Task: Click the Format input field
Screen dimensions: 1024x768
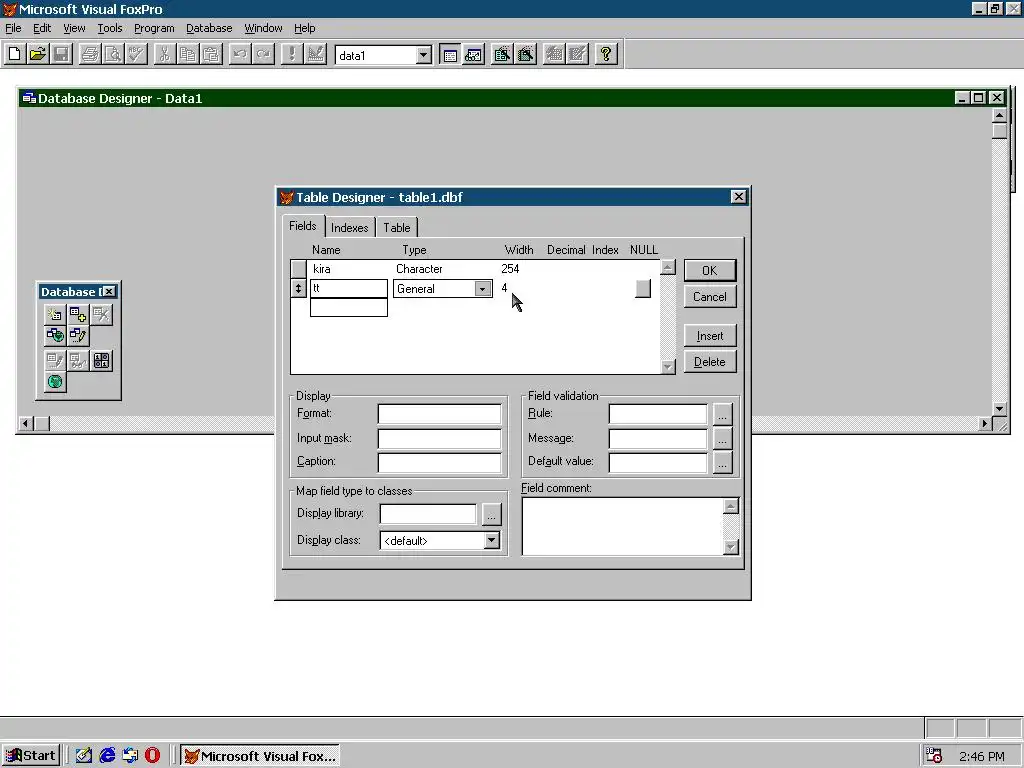Action: click(440, 414)
